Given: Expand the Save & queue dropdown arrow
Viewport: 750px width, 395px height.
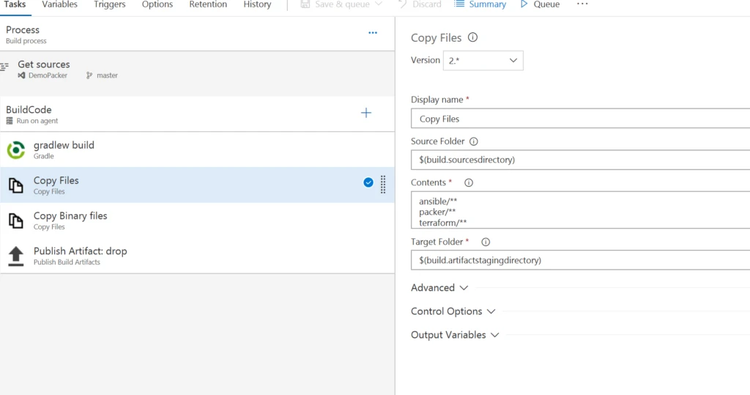Looking at the screenshot, I should coord(378,4).
